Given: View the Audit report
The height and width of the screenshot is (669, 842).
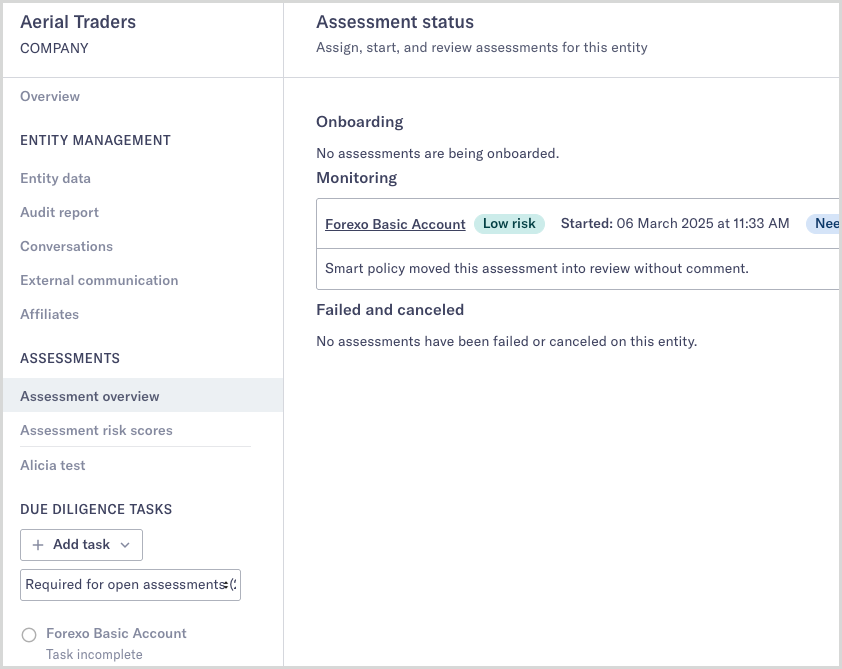Looking at the screenshot, I should click(59, 212).
